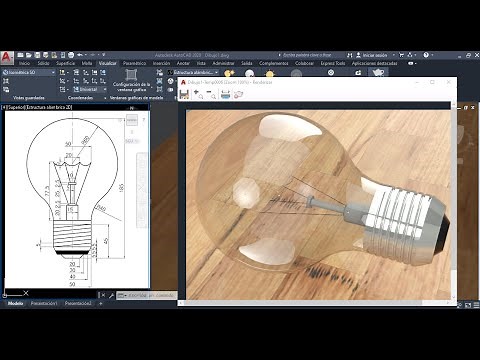Open the Malla ribbon tab
The width and height of the screenshot is (480, 360).
(87, 63)
